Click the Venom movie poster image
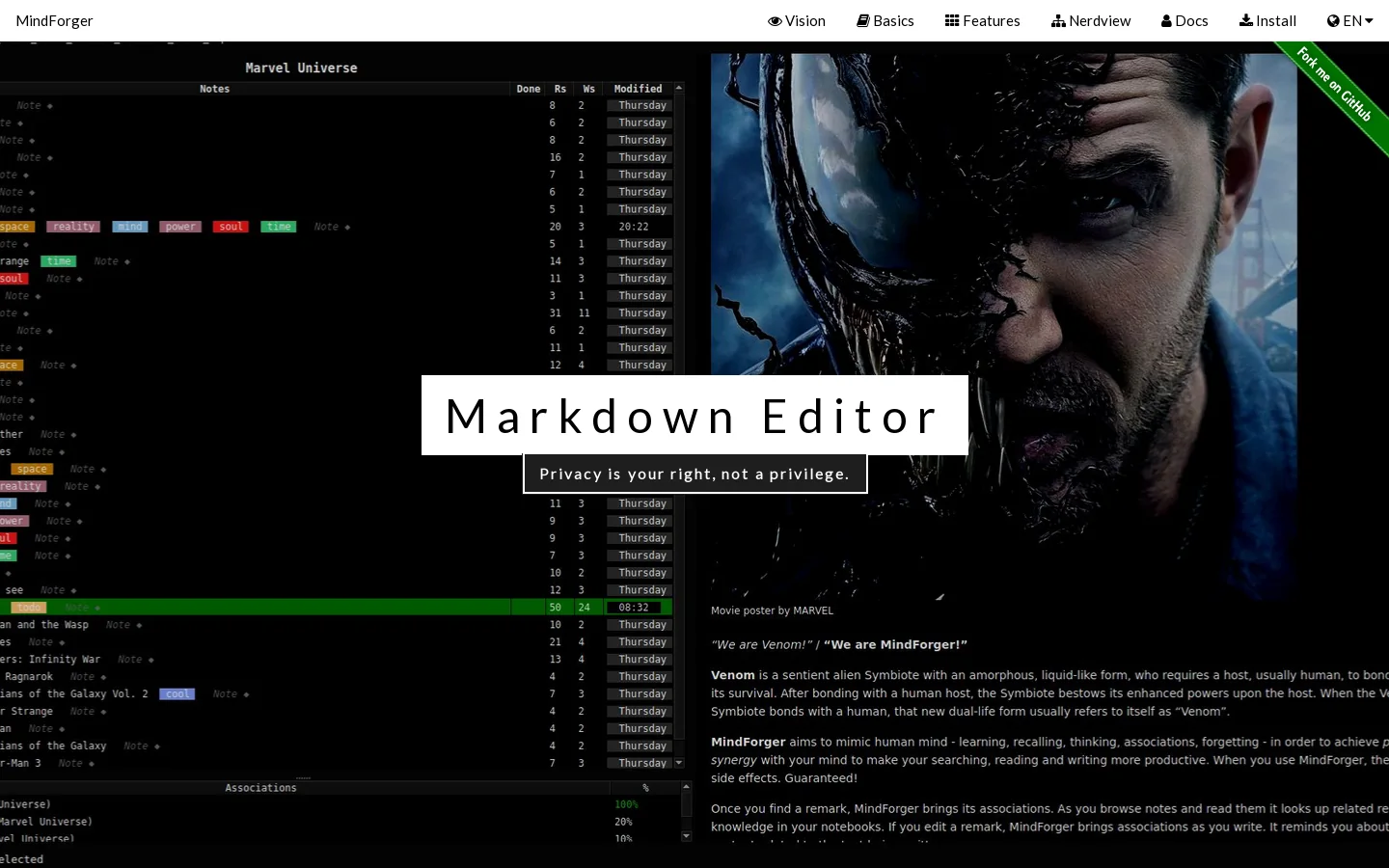 [1003, 327]
